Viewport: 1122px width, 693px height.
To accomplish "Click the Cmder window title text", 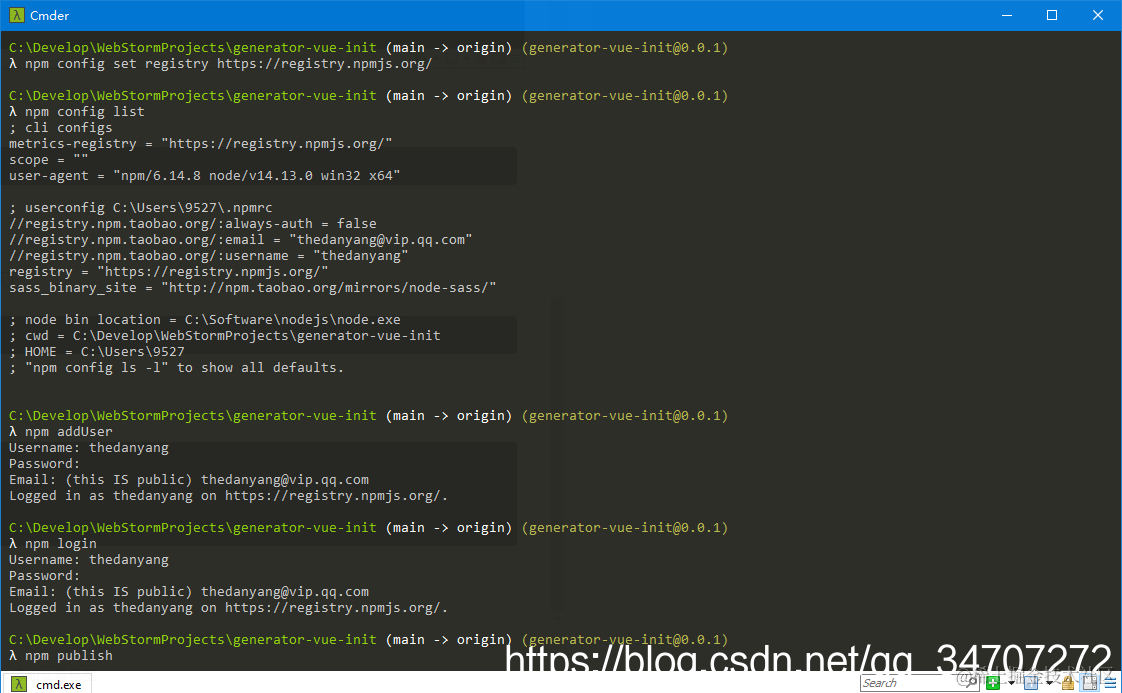I will (x=49, y=15).
